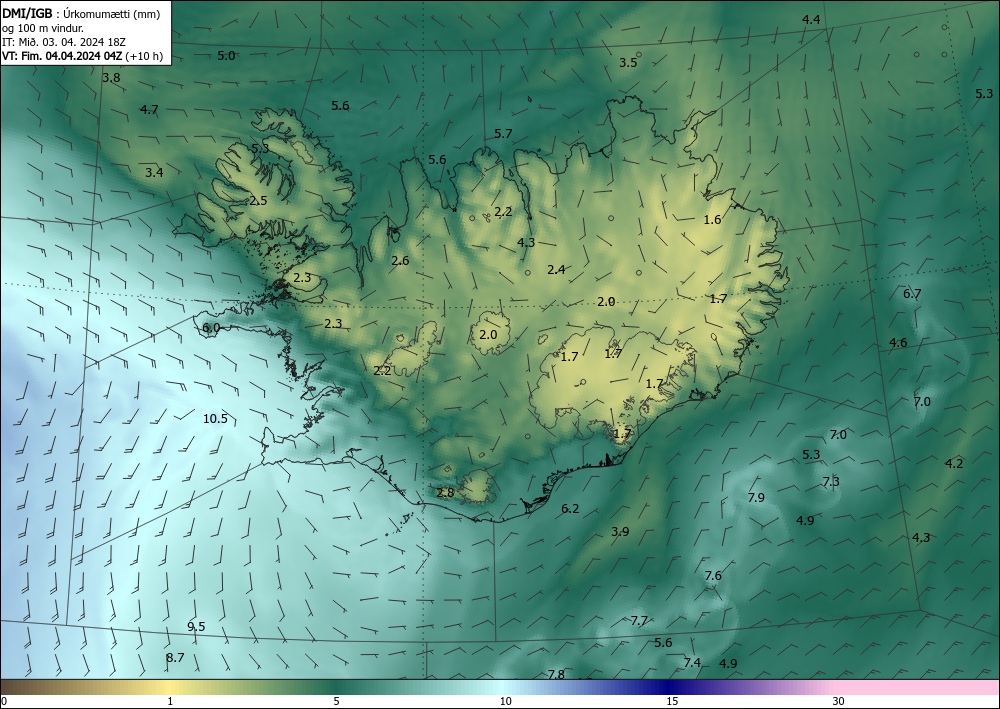Viewport: 1000px width, 709px height.
Task: Click the 5.0 map value
Action: (226, 55)
